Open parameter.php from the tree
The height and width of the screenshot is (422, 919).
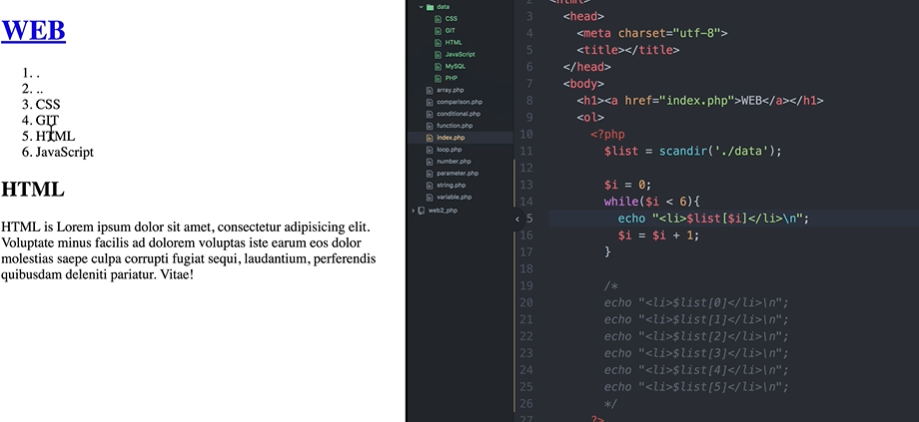click(457, 173)
